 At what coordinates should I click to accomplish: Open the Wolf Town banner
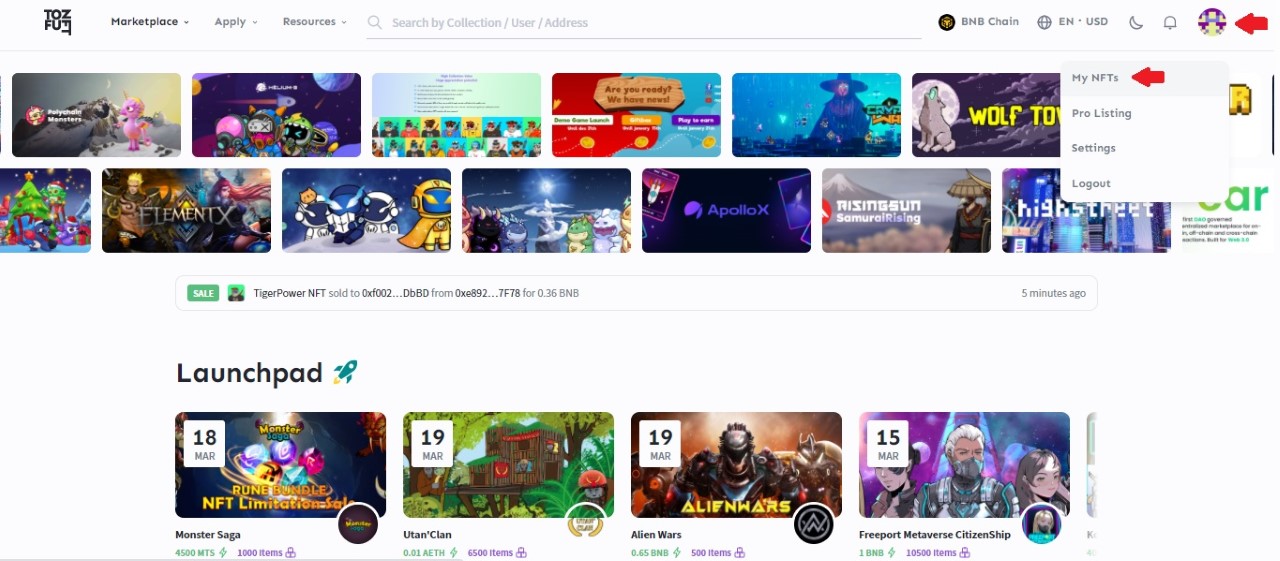click(x=986, y=115)
